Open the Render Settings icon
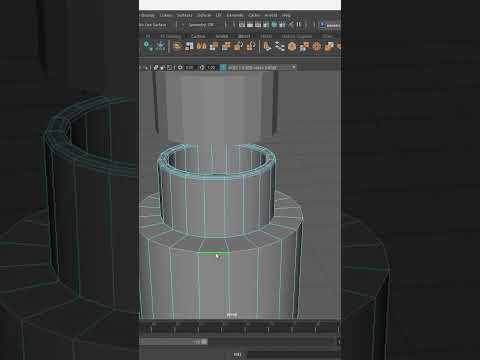Screen dimensions: 480x360 (x=266, y=25)
